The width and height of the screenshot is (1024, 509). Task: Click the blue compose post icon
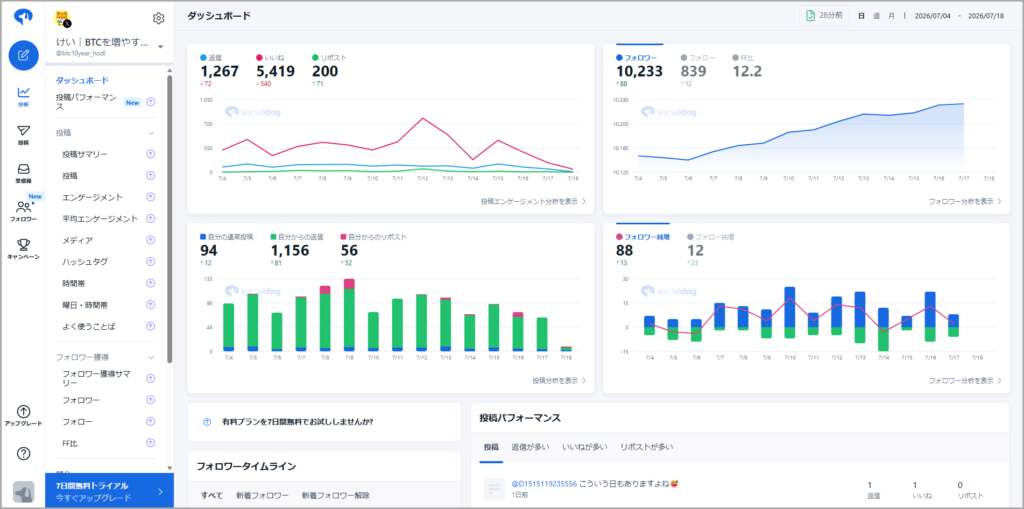[24, 55]
